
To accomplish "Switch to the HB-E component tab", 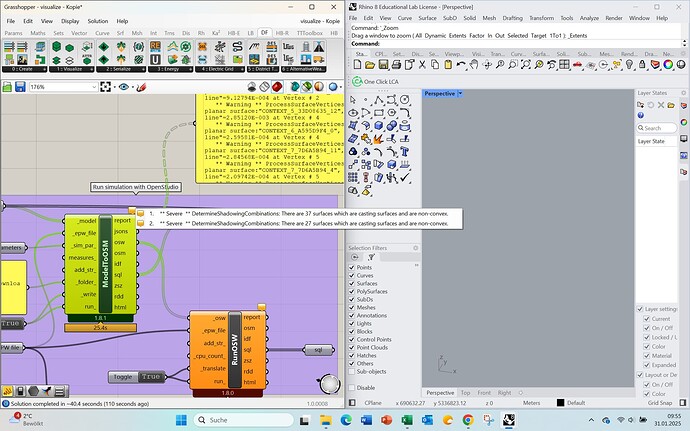I will (x=233, y=33).
